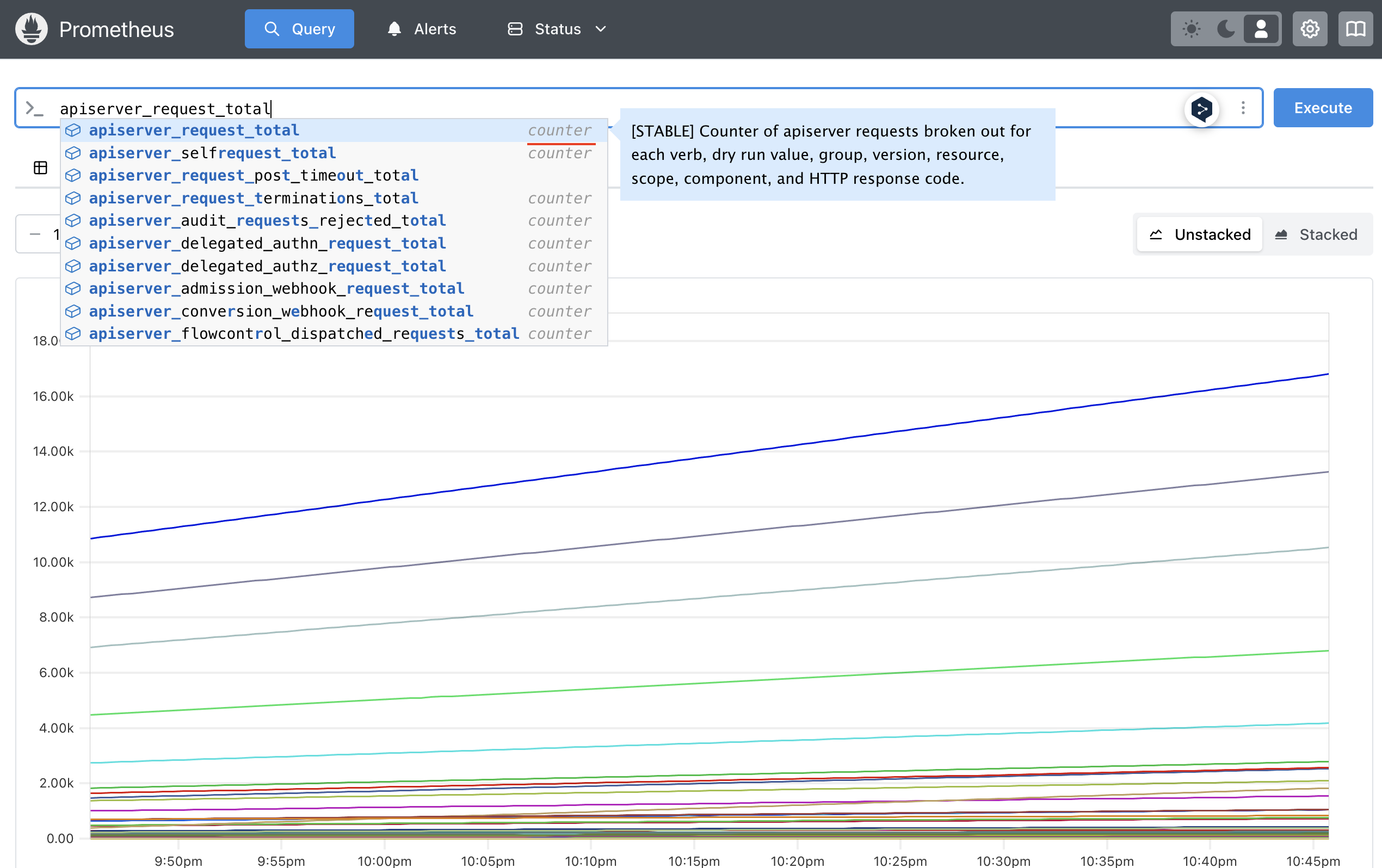Click the 10:15pm x-axis label
The image size is (1382, 868).
[x=694, y=860]
